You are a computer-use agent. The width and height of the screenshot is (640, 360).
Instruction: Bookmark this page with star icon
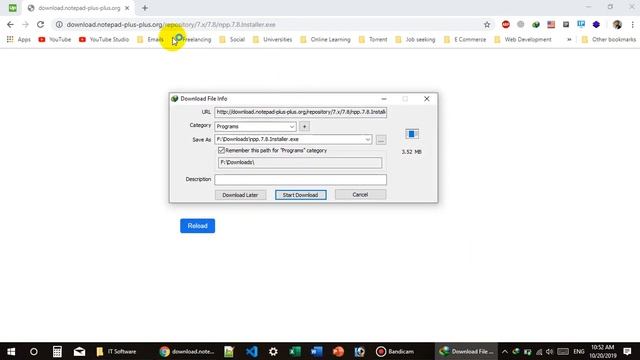click(x=487, y=24)
